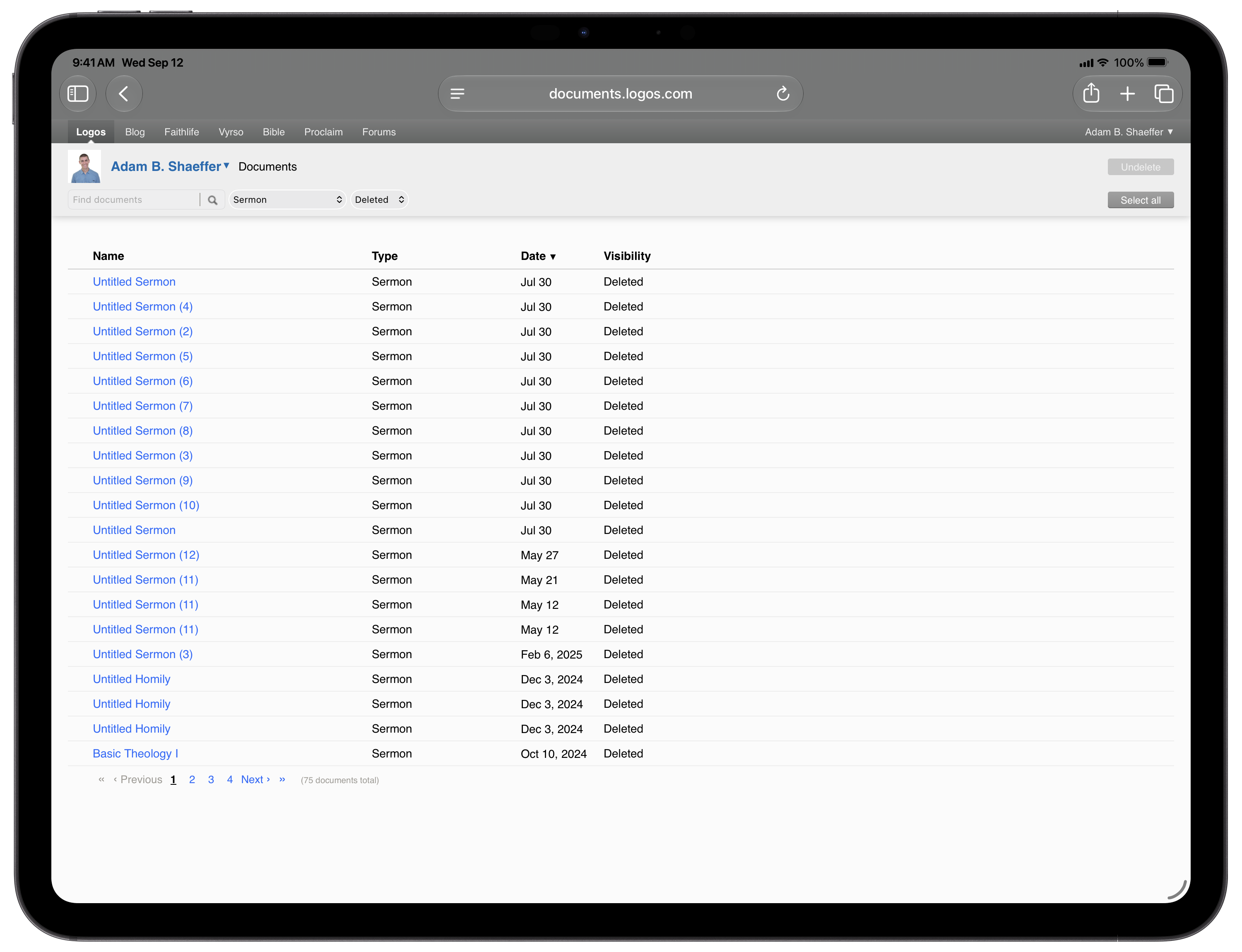Click the Undelete button

coord(1141,167)
